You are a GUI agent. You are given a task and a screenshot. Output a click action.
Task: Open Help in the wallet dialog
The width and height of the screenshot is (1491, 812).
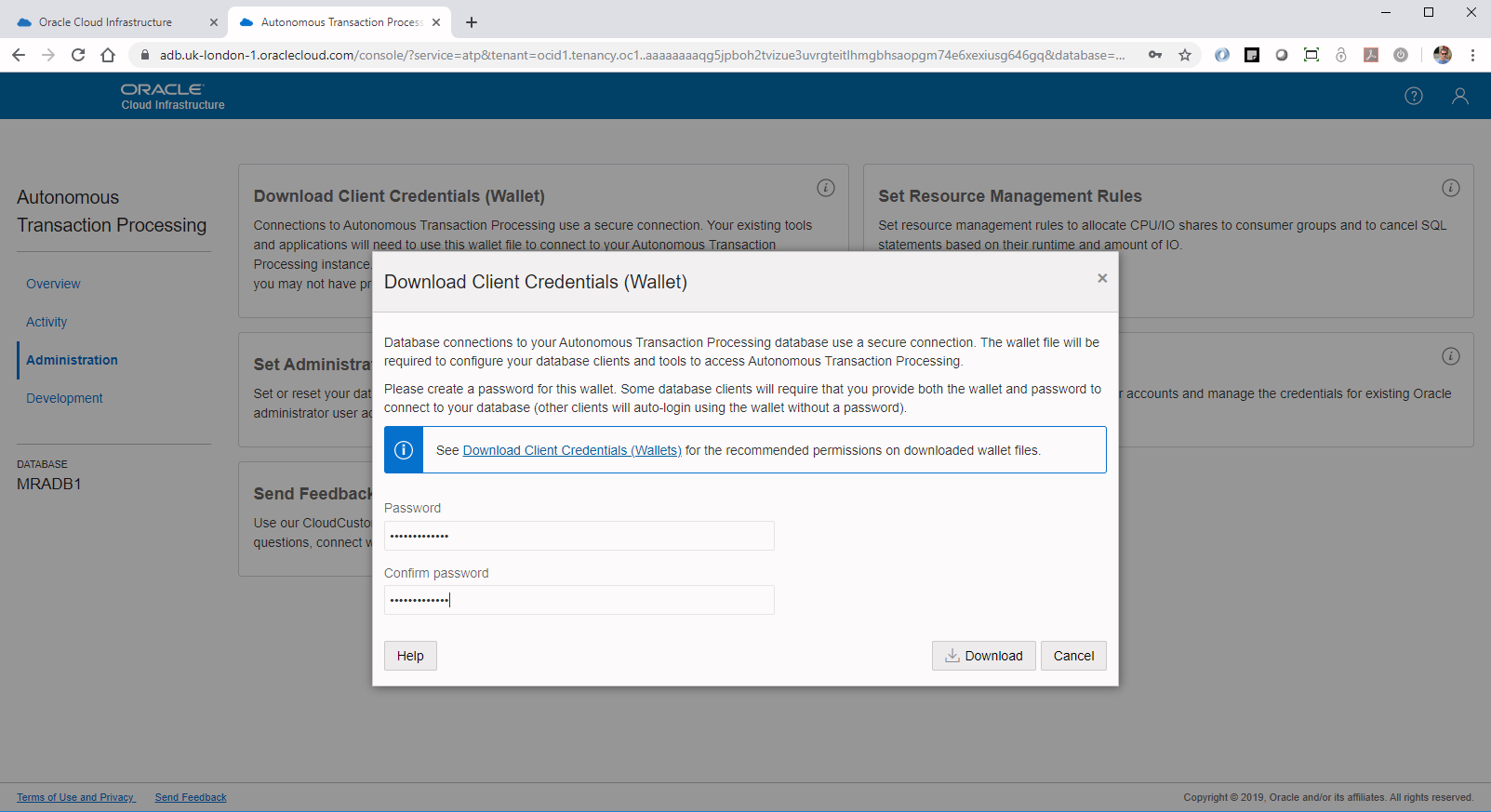[x=410, y=656]
